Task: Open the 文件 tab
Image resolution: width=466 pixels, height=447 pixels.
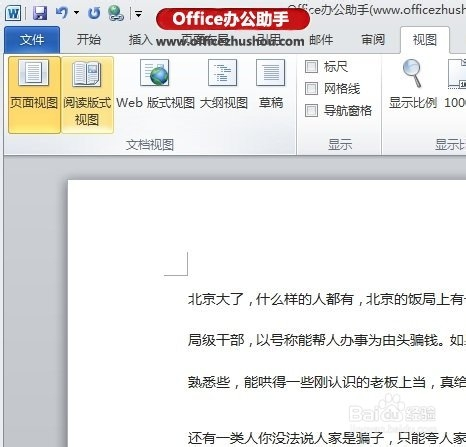Action: (x=32, y=40)
